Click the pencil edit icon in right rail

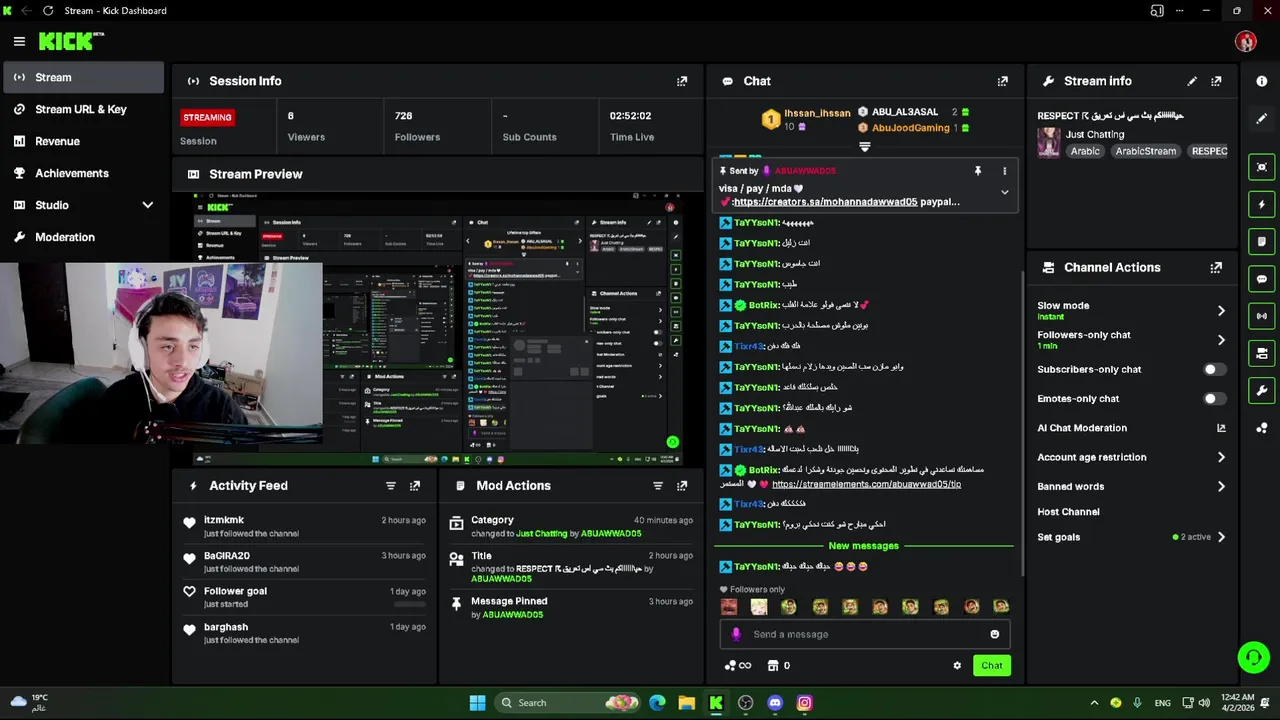[x=1262, y=119]
